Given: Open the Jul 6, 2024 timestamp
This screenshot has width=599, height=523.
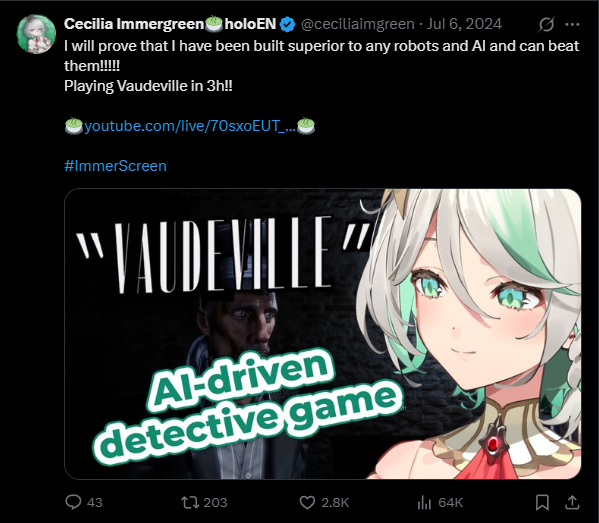Looking at the screenshot, I should [464, 24].
